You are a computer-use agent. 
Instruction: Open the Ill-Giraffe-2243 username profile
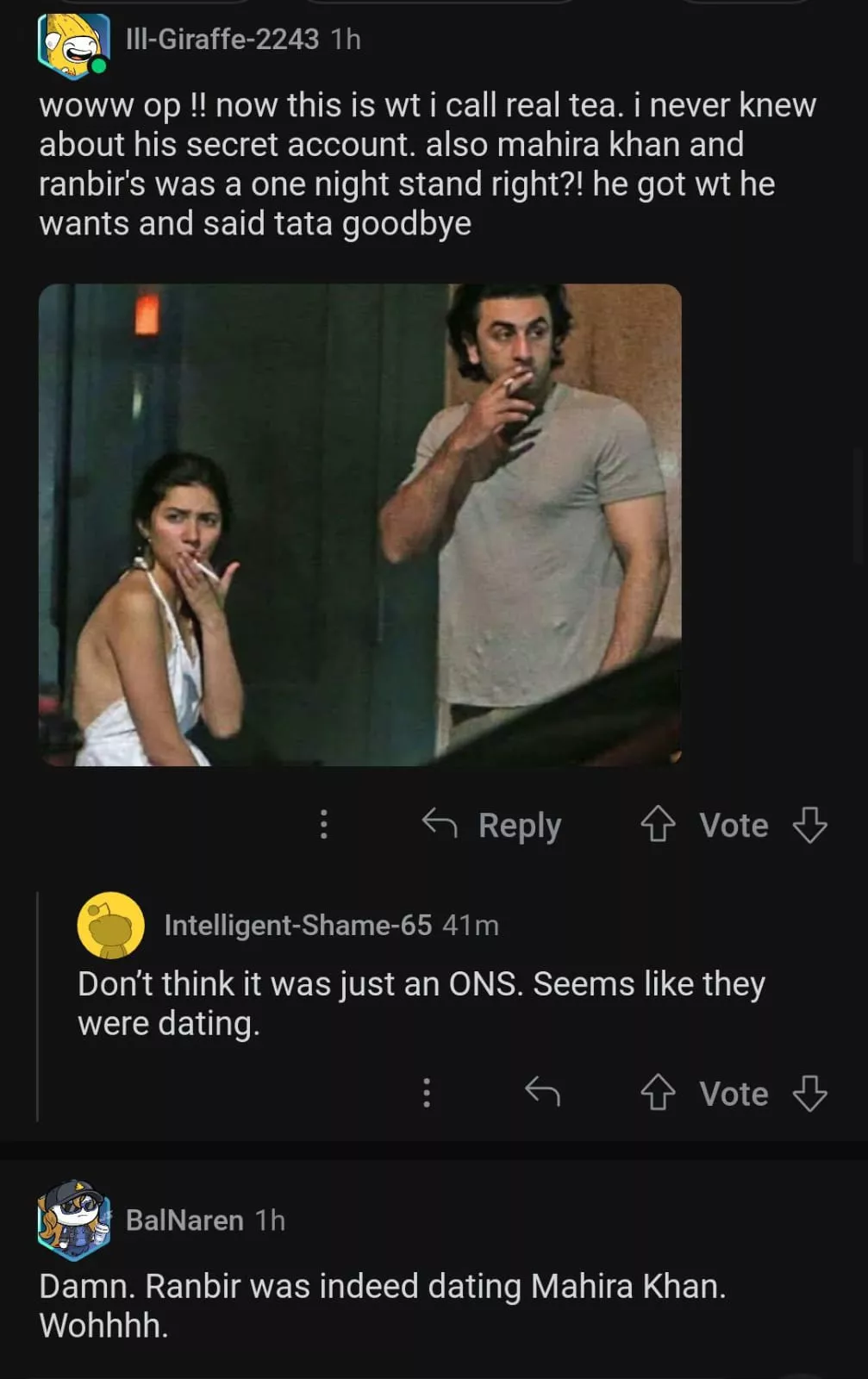[x=222, y=39]
